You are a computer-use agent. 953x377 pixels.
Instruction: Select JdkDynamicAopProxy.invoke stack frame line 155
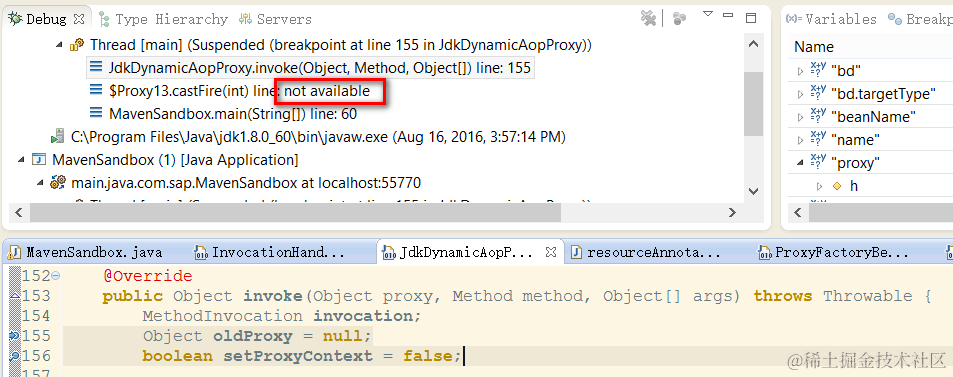click(320, 67)
